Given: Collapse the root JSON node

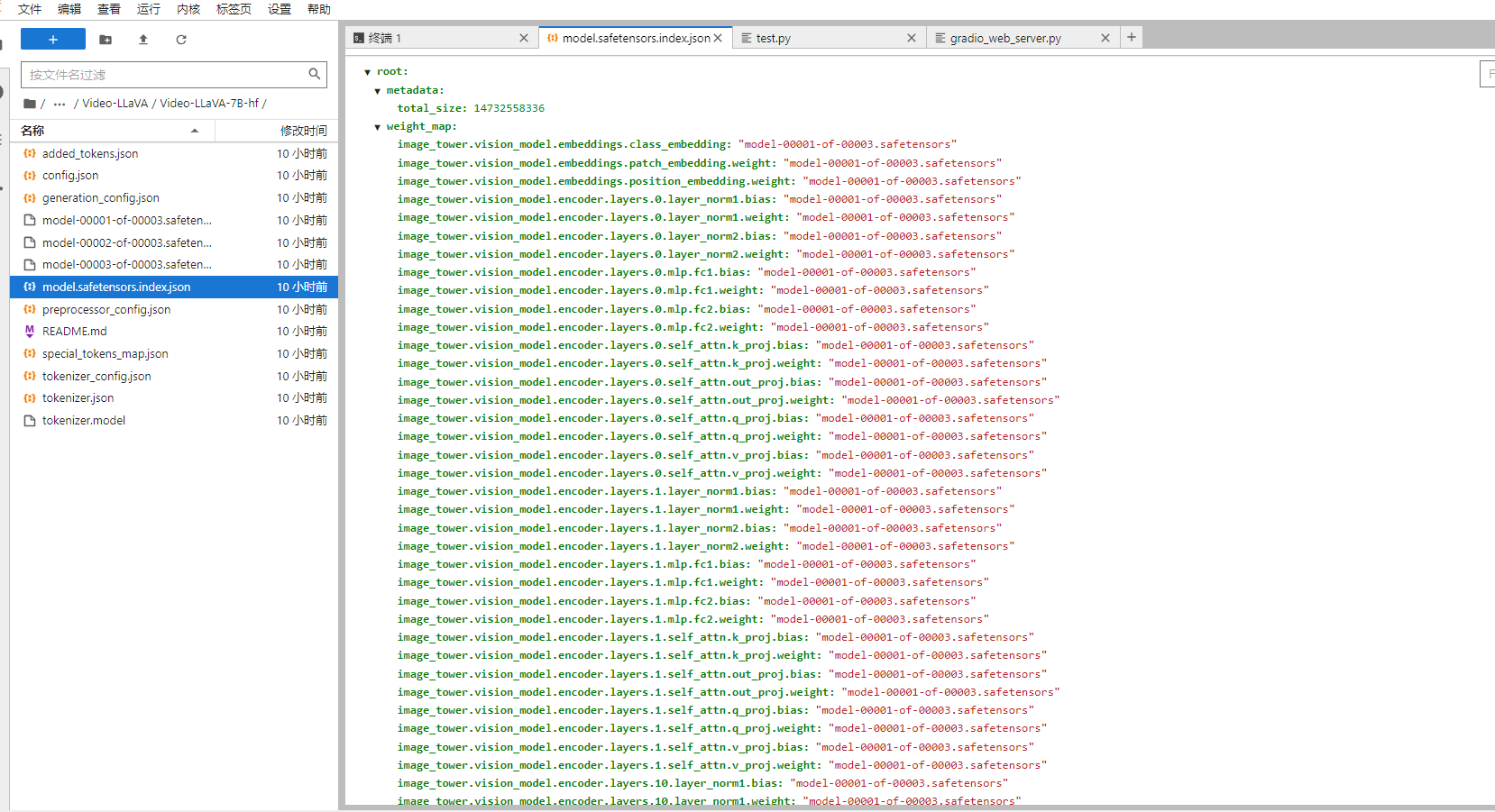Looking at the screenshot, I should click(x=368, y=72).
